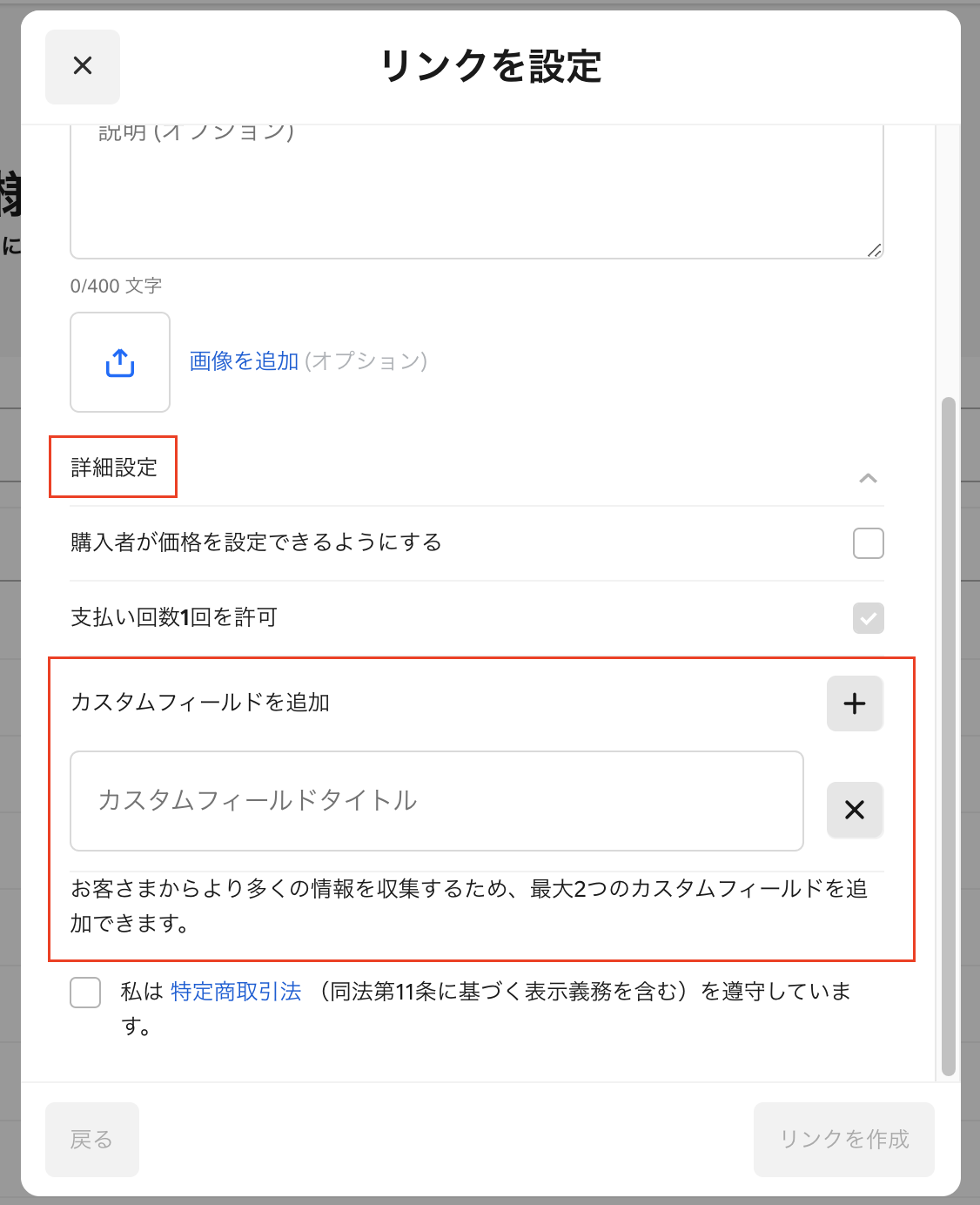Enable the 購入者が価格を設定できるようにする checkbox

pos(868,543)
